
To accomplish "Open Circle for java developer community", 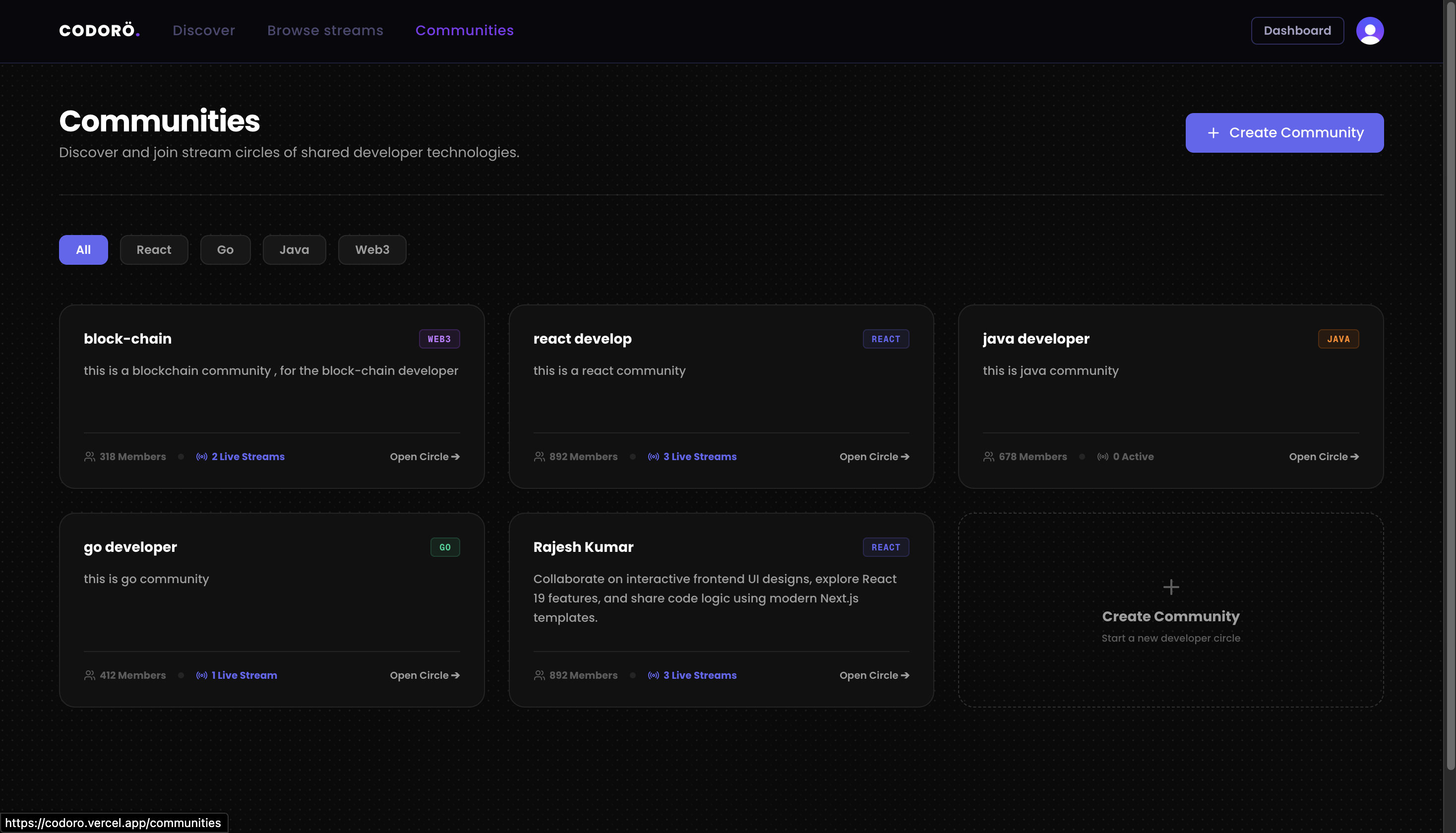I will [1324, 457].
